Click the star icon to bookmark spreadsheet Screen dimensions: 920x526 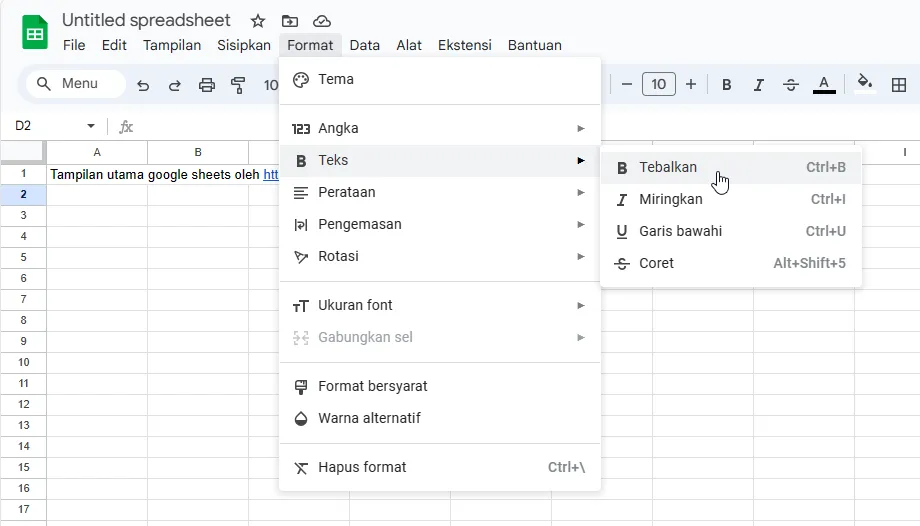pos(258,21)
